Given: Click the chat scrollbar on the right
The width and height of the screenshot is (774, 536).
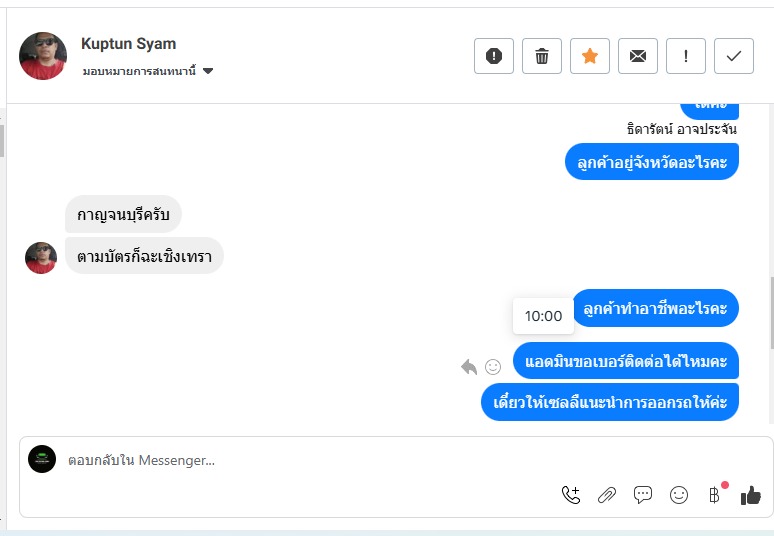Looking at the screenshot, I should pos(770,310).
